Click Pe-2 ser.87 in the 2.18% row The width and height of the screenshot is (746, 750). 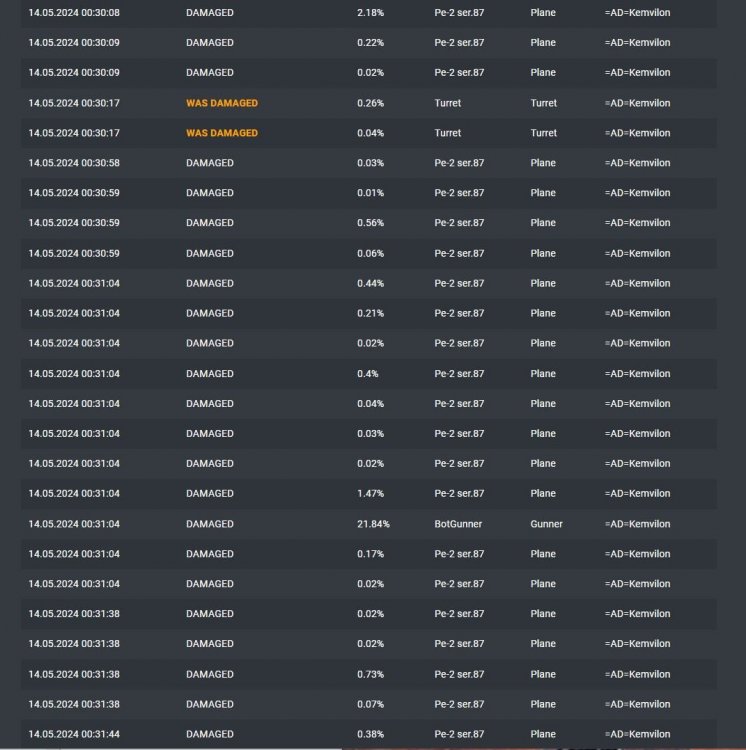click(459, 13)
